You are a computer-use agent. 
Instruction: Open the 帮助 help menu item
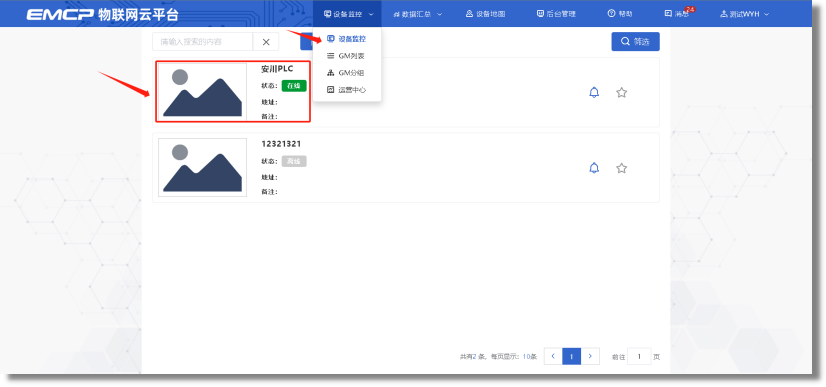click(620, 14)
